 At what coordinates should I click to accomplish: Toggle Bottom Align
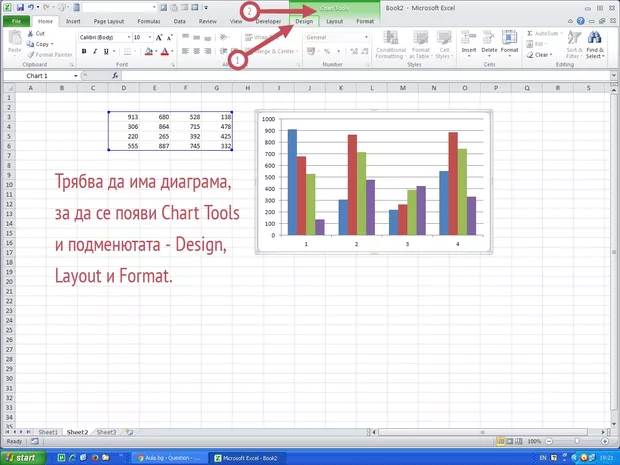tap(208, 37)
